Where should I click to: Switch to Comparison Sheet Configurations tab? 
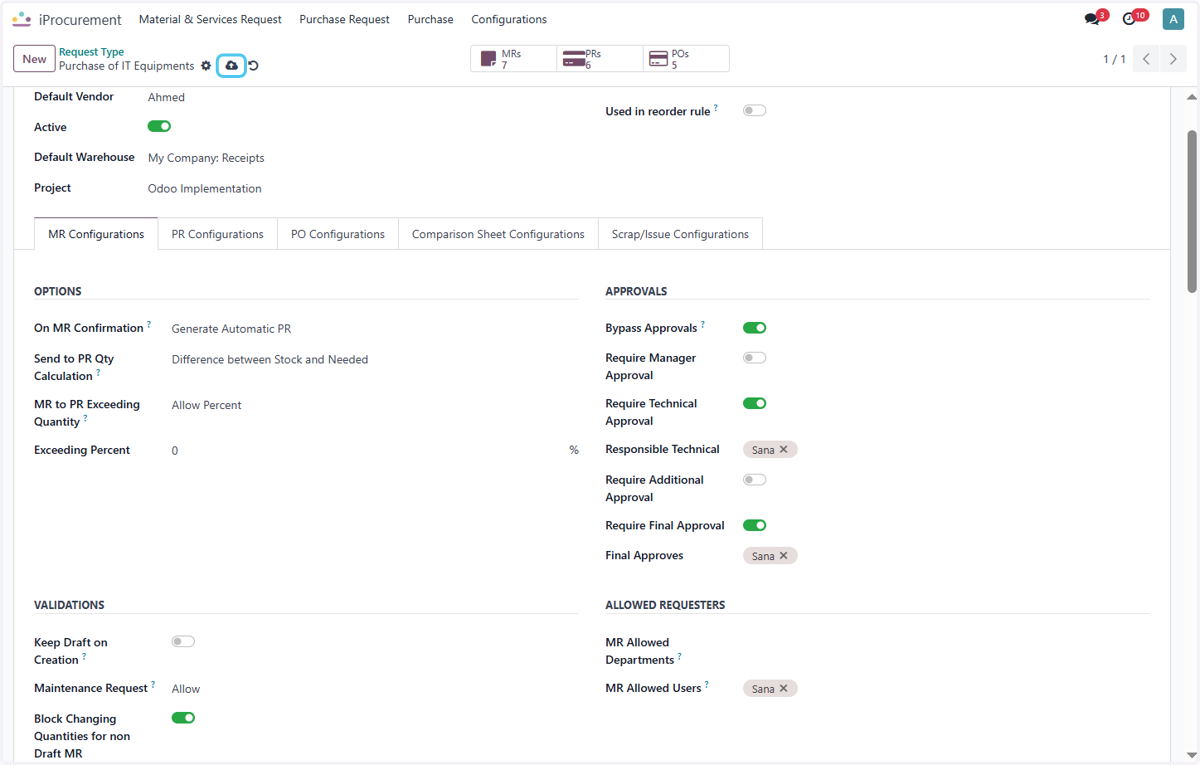click(498, 234)
